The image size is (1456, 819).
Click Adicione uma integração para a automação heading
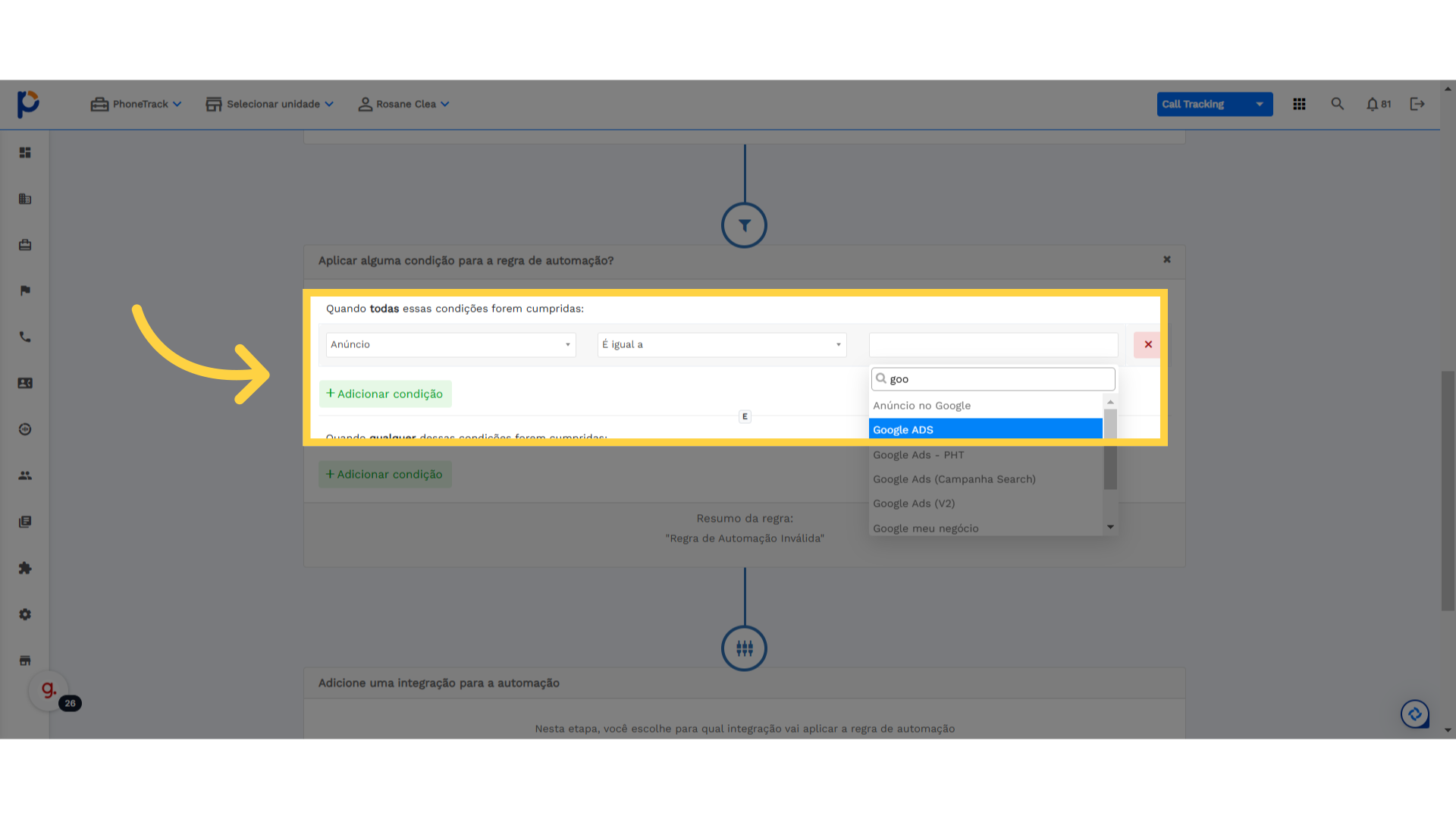[439, 683]
